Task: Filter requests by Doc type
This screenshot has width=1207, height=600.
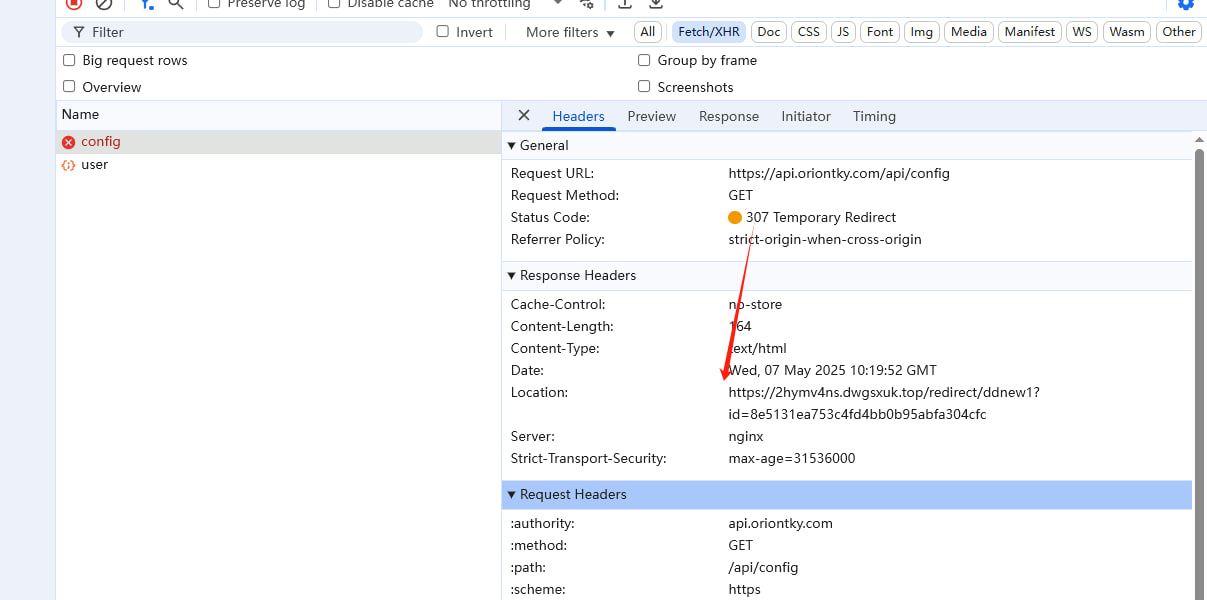Action: pyautogui.click(x=769, y=32)
